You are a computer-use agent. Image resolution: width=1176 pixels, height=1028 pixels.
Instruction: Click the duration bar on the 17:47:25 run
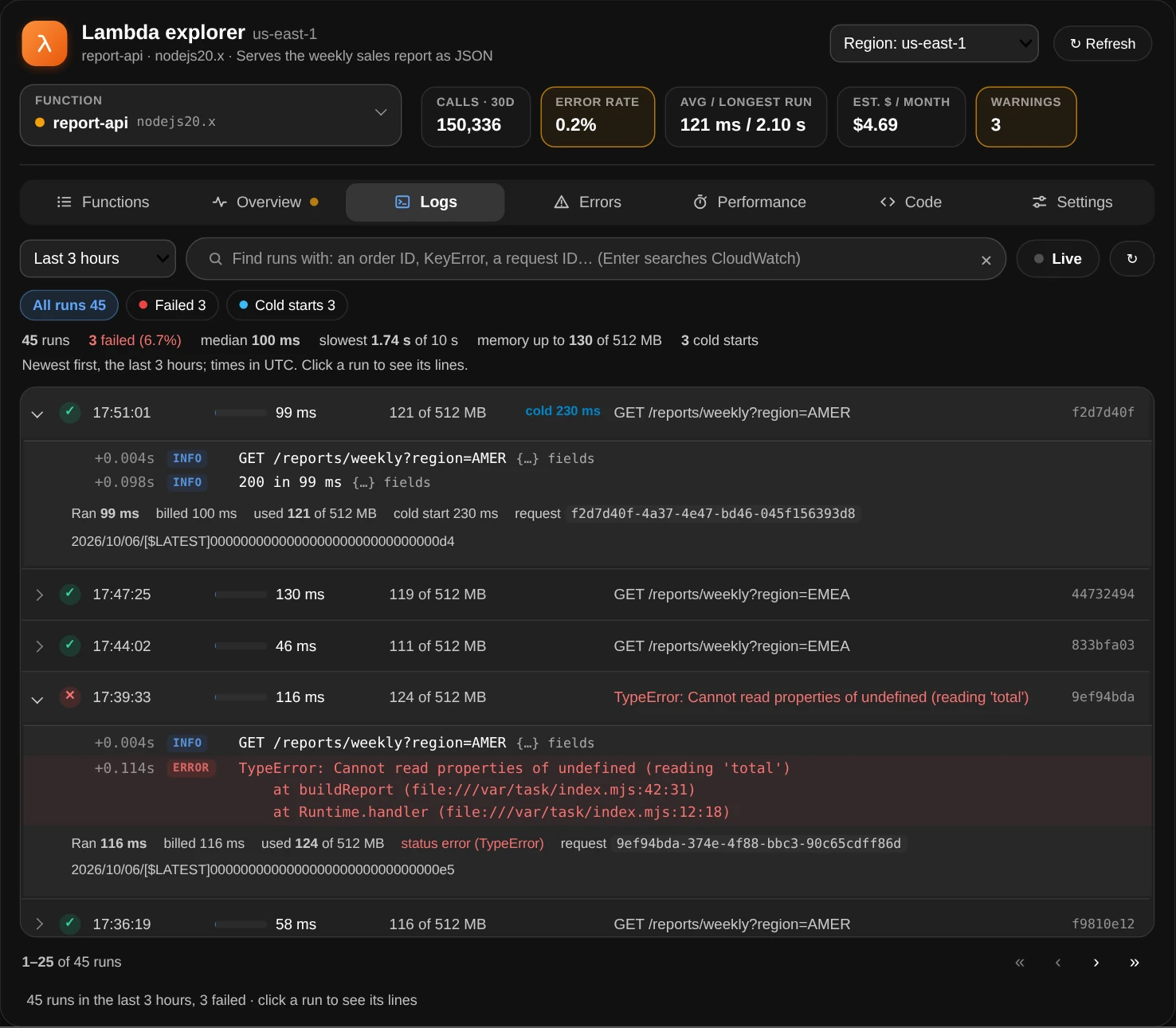[241, 594]
